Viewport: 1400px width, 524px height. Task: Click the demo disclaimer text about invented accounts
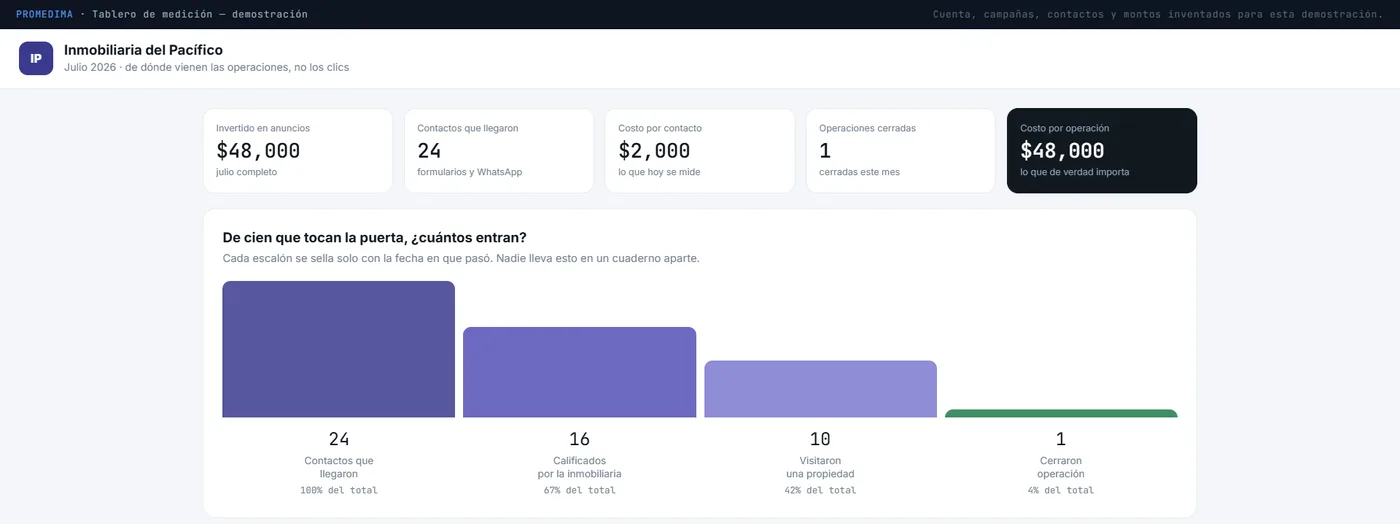(x=1158, y=14)
